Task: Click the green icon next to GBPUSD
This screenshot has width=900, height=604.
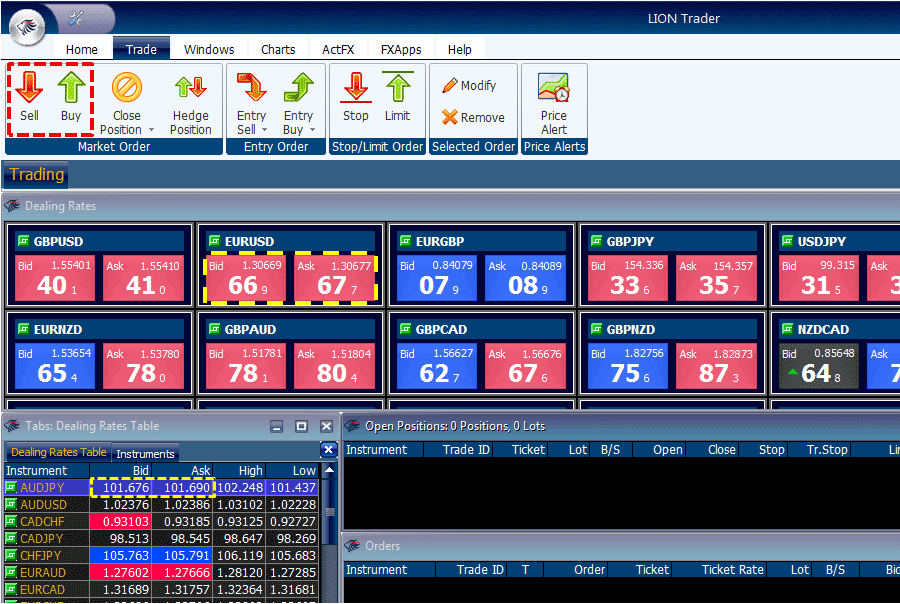Action: coord(24,241)
